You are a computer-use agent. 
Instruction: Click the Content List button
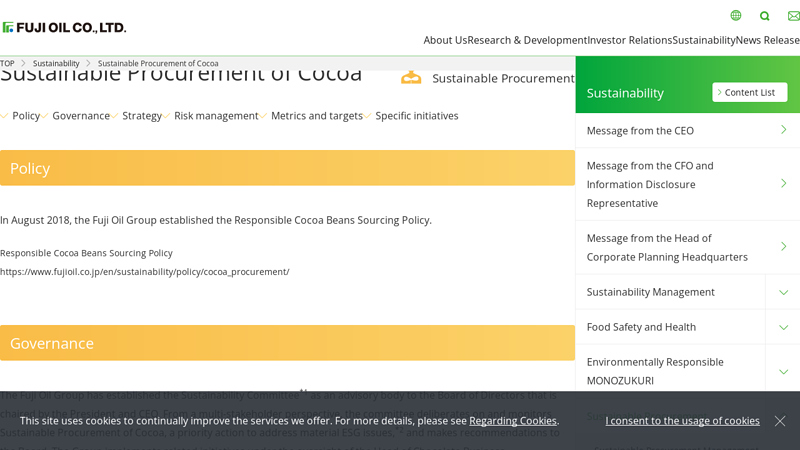[x=749, y=92]
